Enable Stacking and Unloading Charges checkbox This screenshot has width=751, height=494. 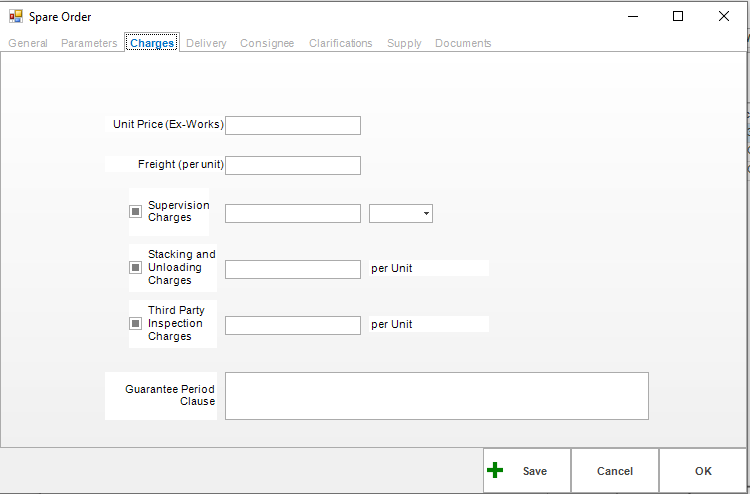(135, 268)
